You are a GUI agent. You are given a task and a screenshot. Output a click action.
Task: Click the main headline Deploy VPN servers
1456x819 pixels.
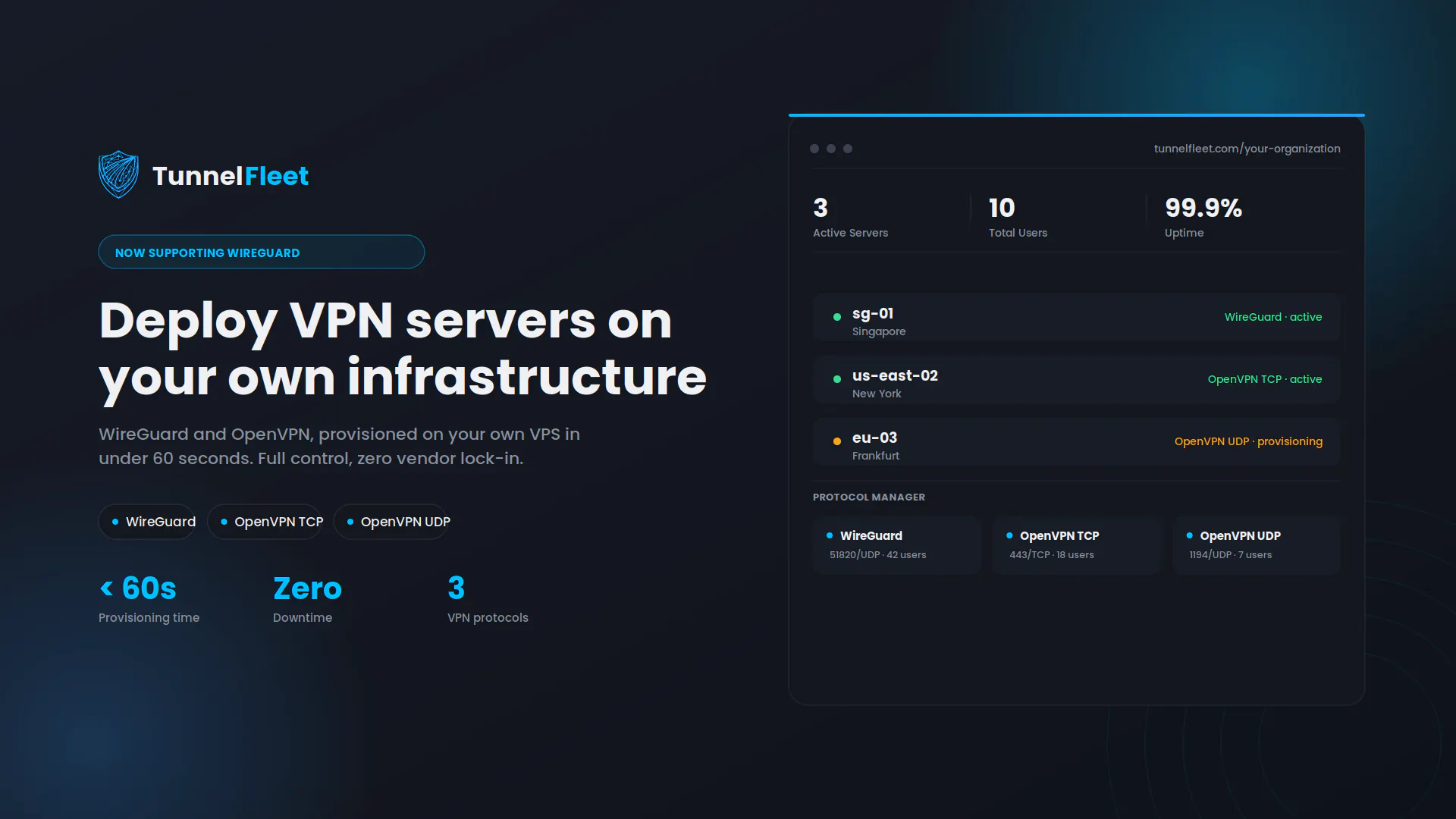tap(403, 348)
